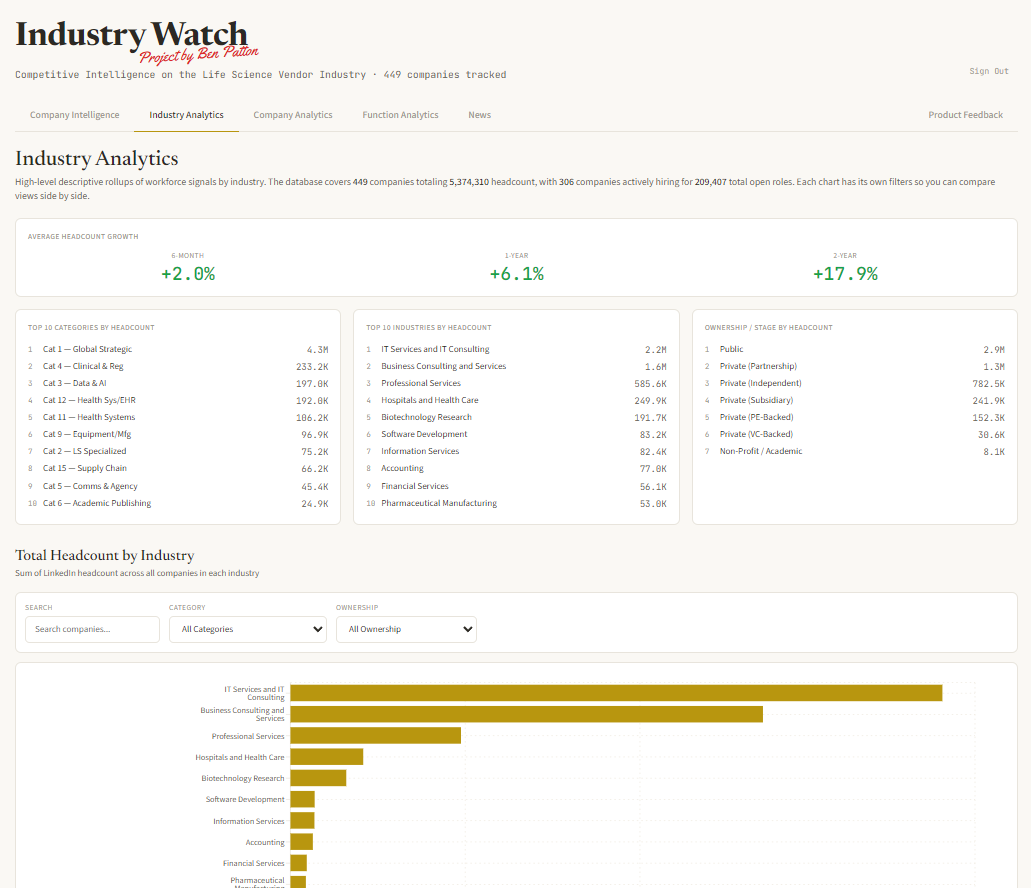1031x888 pixels.
Task: Click the 2-year growth value +17.9%
Action: pos(846,274)
